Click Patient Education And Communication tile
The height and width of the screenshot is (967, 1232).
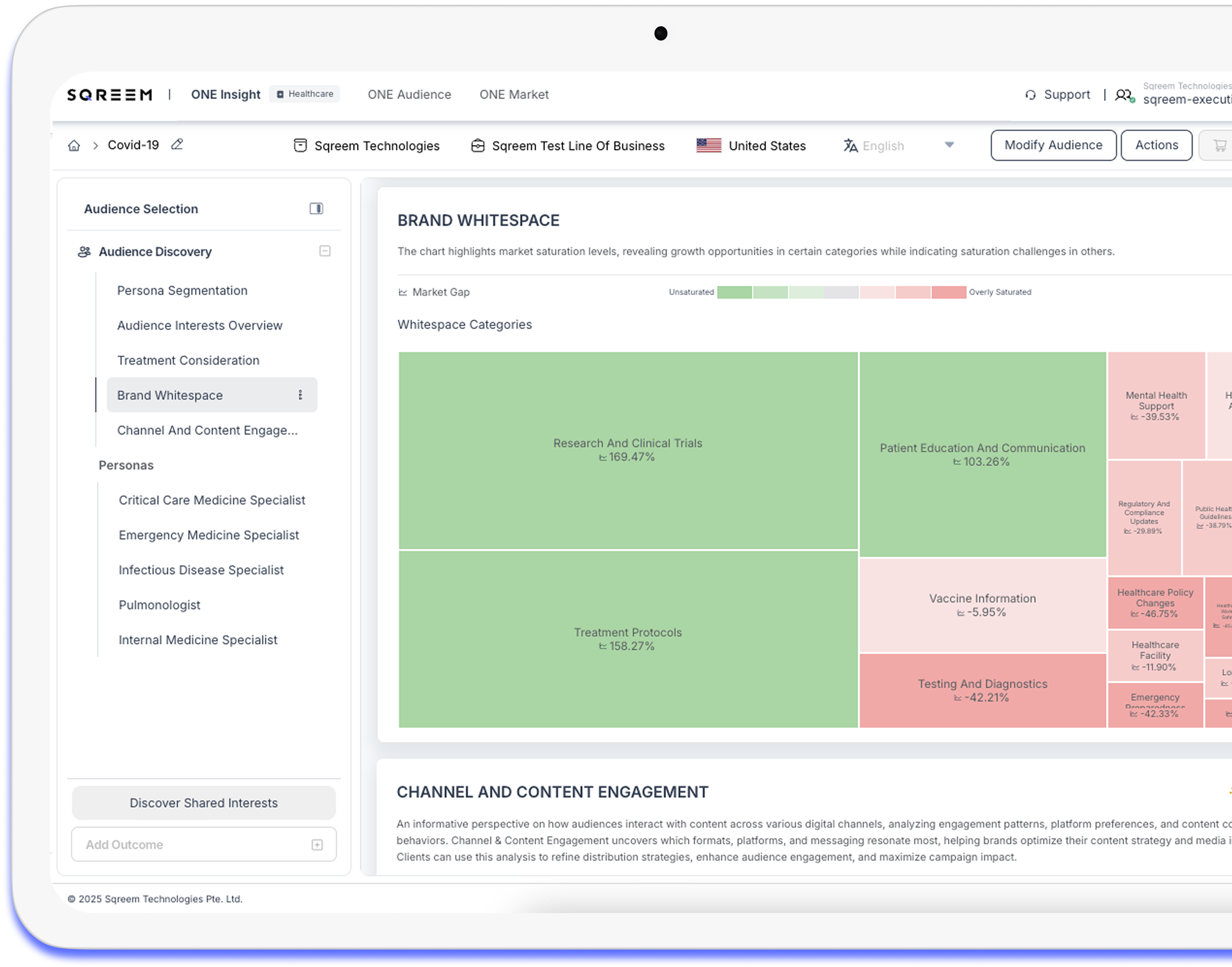pos(982,454)
